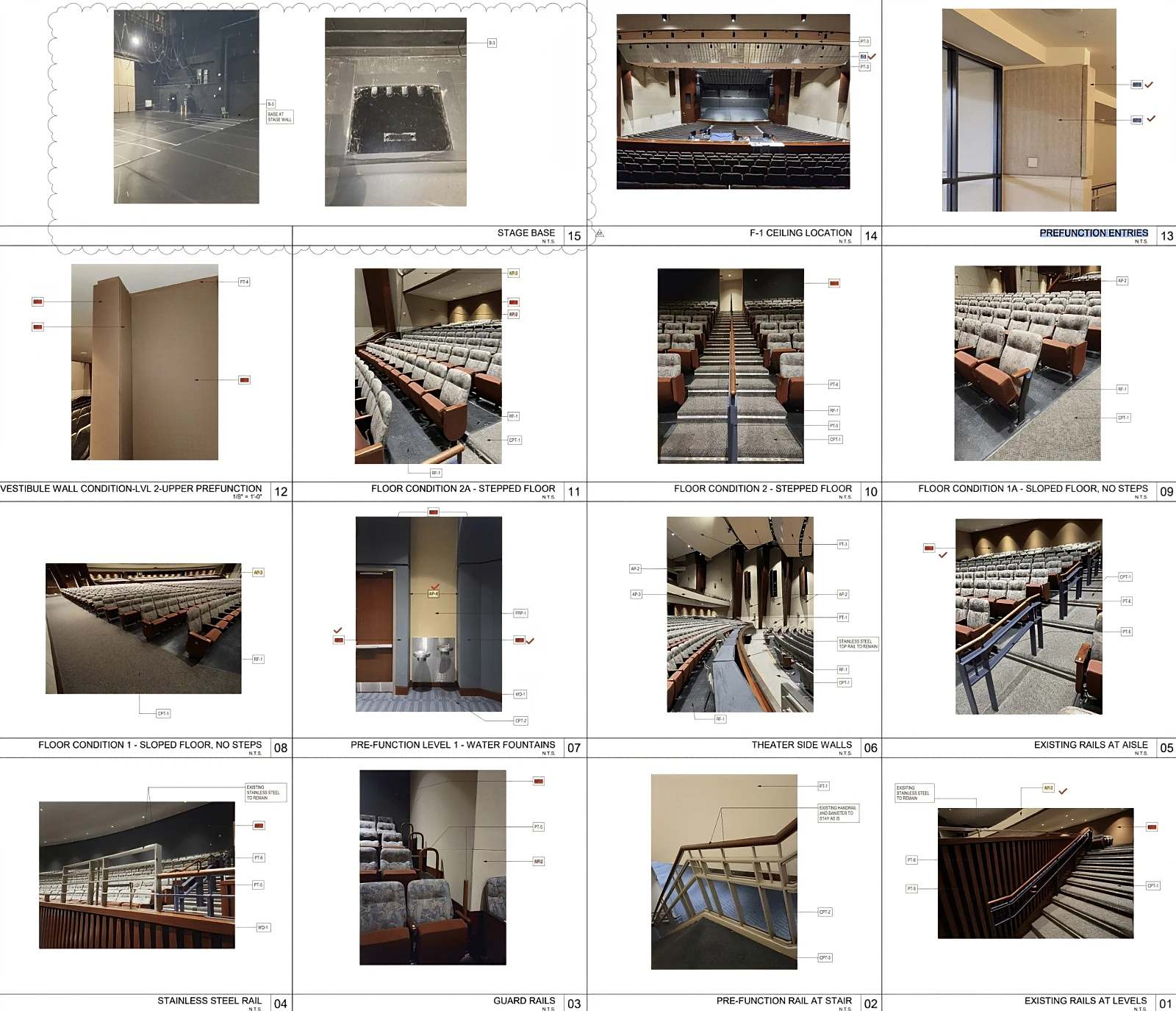Select detail number 01 box
The height and width of the screenshot is (1011, 1176).
pos(1166,1004)
